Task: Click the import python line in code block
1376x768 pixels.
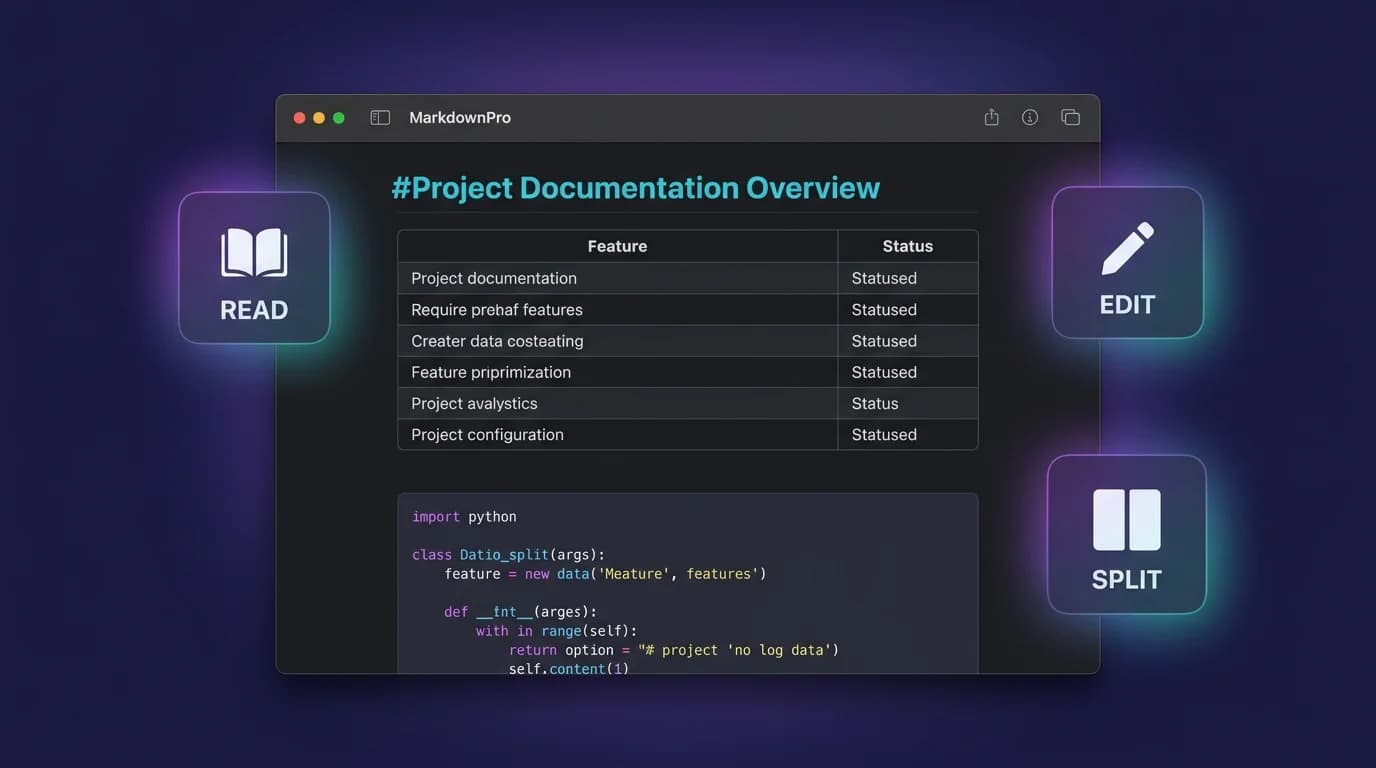Action: pyautogui.click(x=463, y=516)
